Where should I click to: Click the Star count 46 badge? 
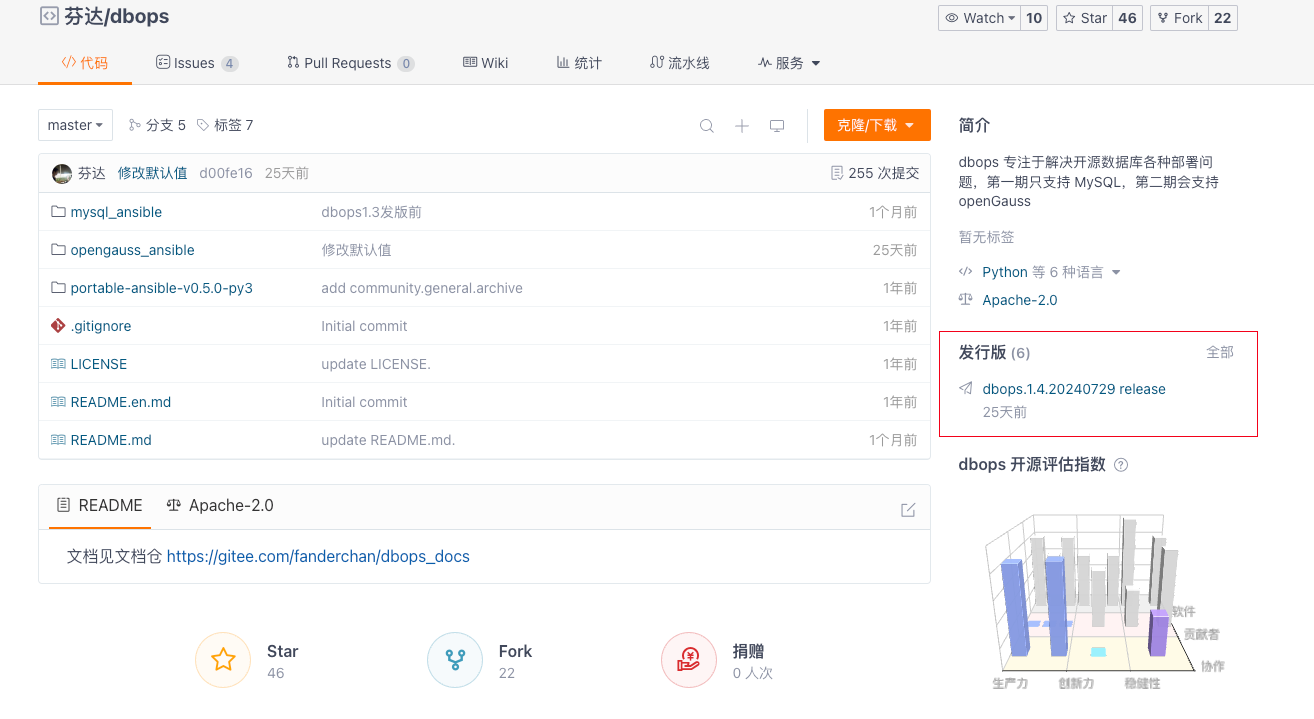1127,18
